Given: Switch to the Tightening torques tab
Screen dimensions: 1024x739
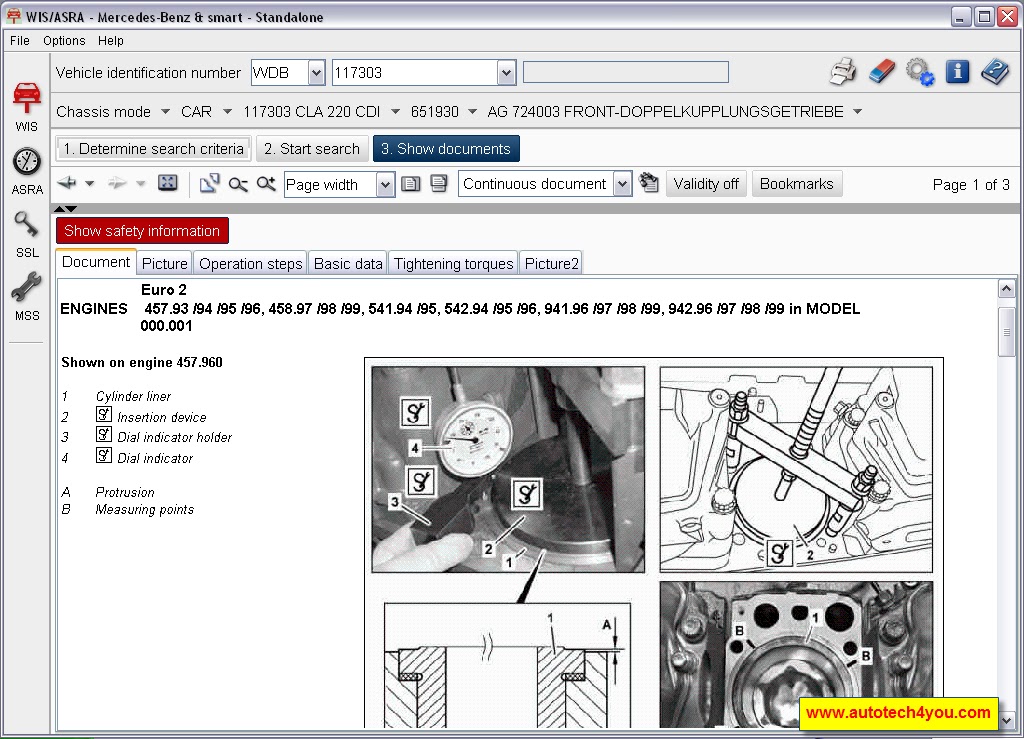Looking at the screenshot, I should [454, 263].
